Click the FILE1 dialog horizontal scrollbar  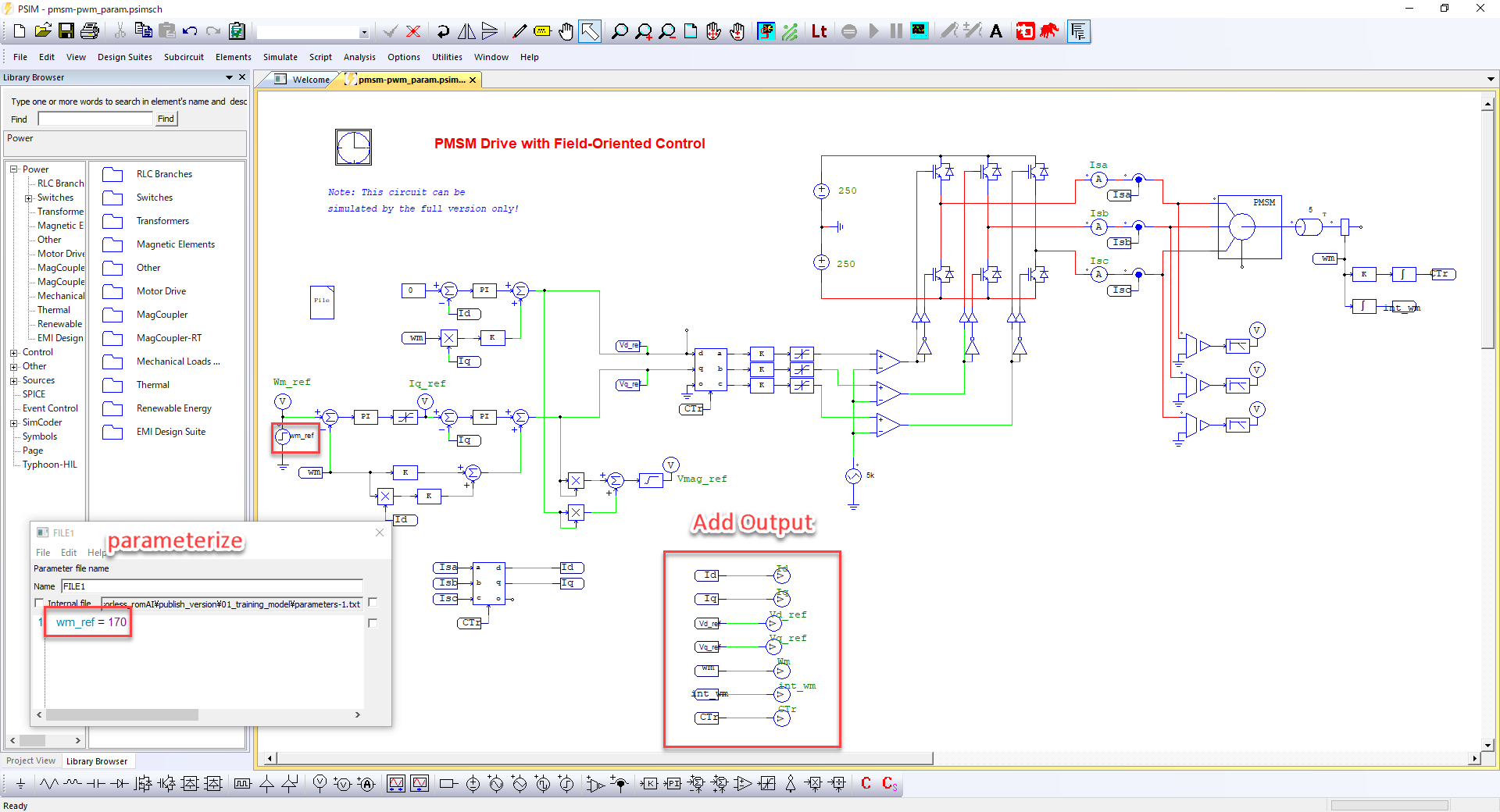[x=122, y=714]
